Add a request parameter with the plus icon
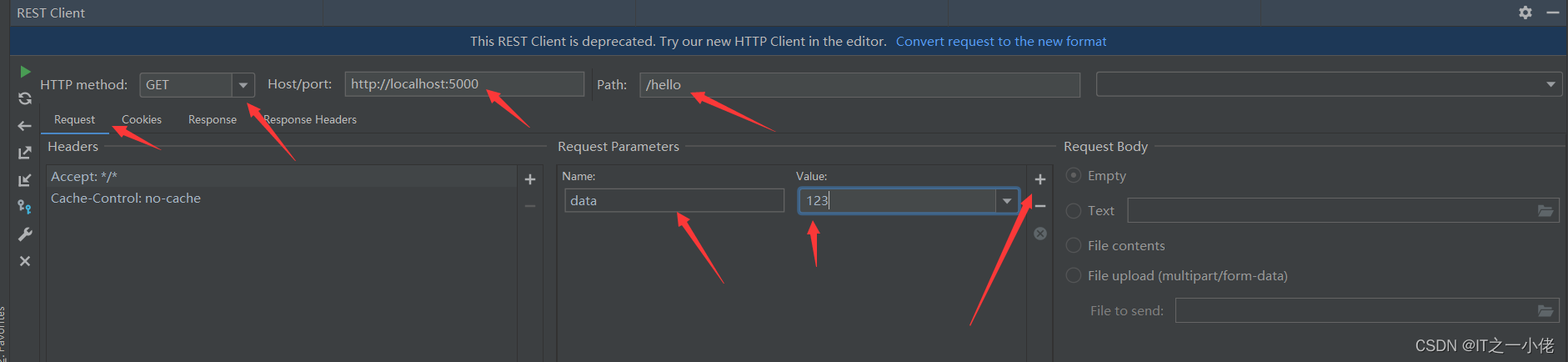The image size is (1568, 362). click(x=1040, y=179)
